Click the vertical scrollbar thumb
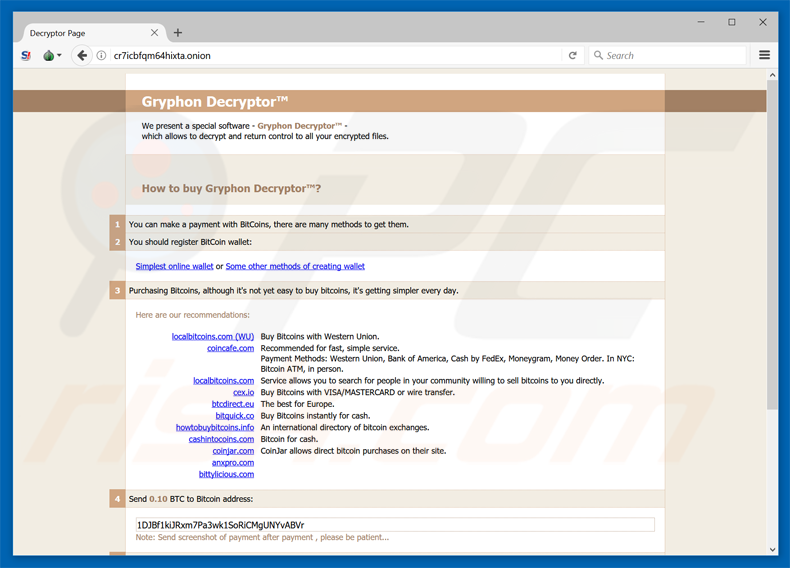 (772, 244)
